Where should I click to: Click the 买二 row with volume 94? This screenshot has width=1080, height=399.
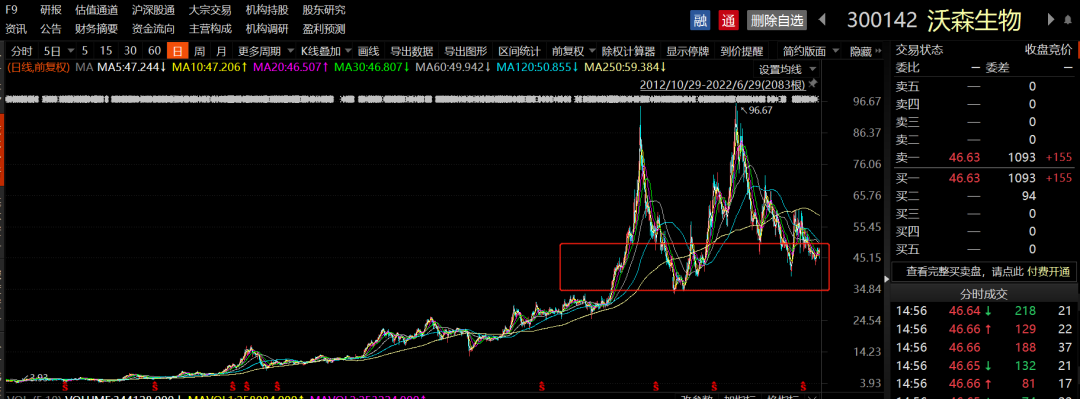tap(985, 196)
